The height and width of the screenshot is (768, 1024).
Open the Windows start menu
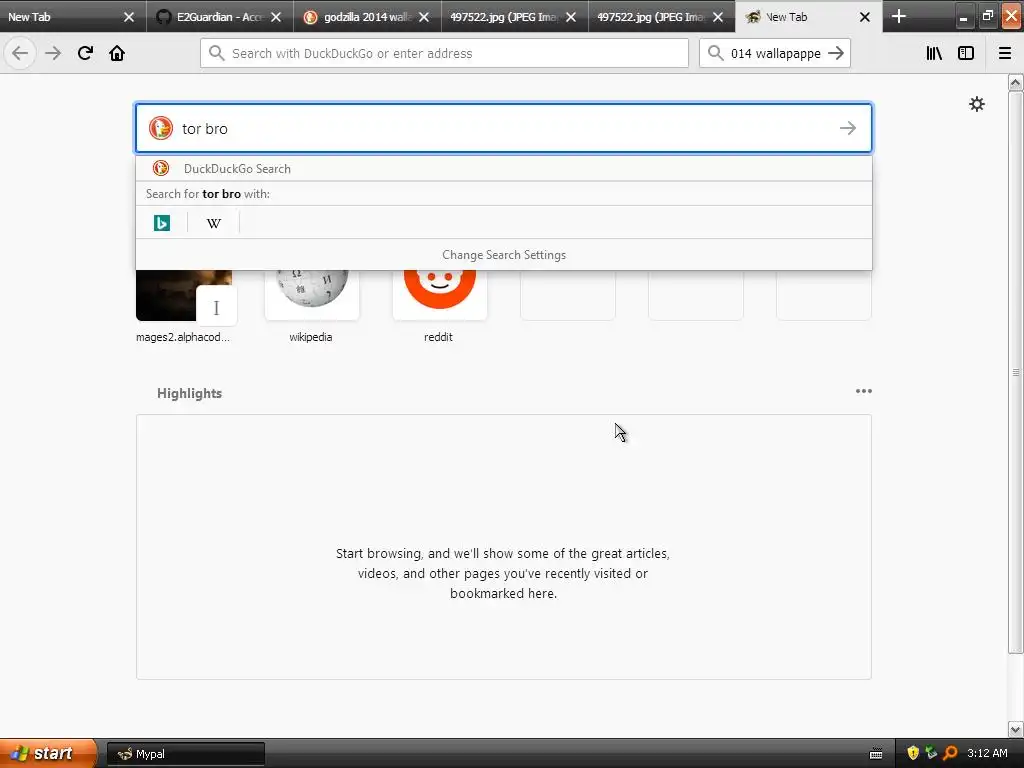click(x=47, y=753)
